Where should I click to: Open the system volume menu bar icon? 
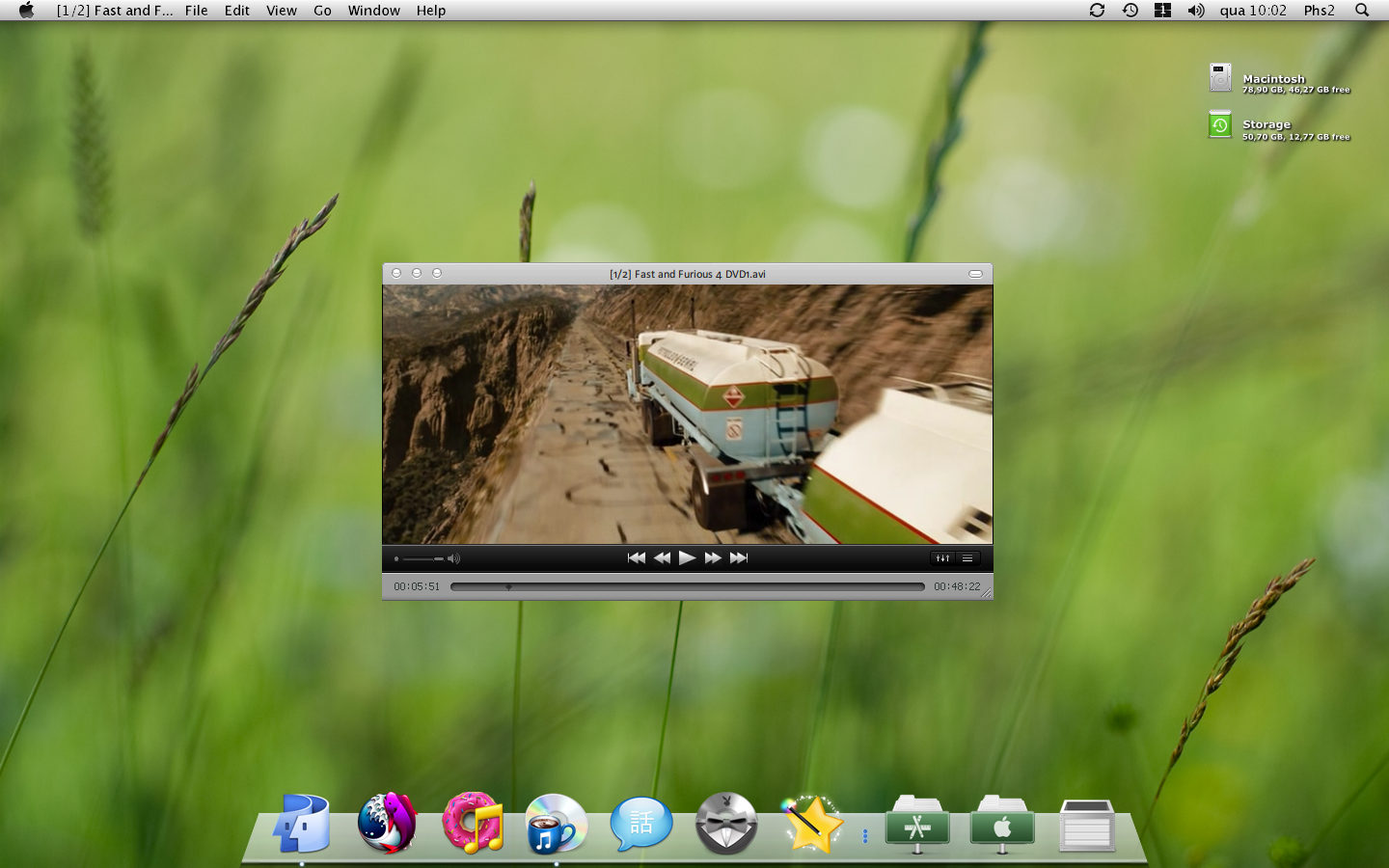click(1196, 11)
